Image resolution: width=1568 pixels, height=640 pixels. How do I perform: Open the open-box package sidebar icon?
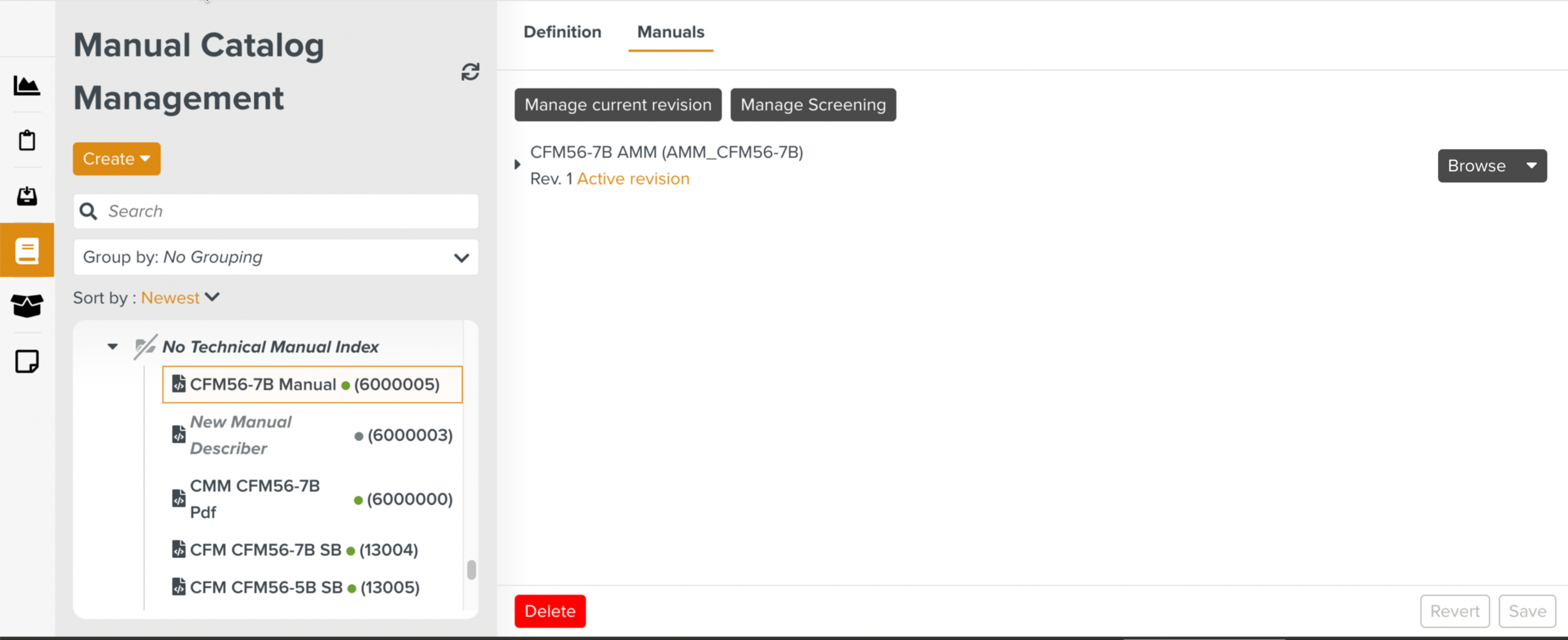pyautogui.click(x=27, y=306)
